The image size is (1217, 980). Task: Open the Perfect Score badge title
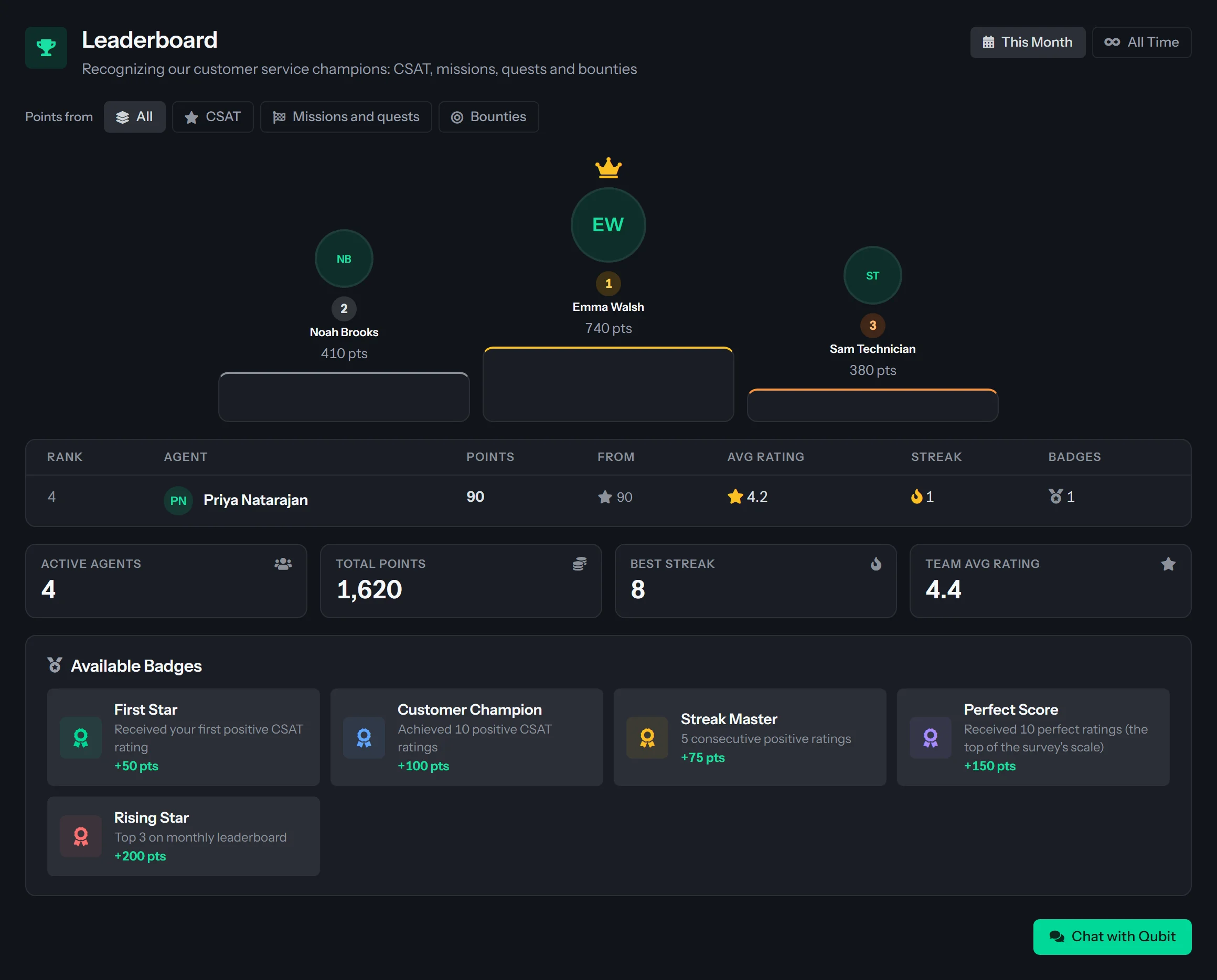tap(1011, 709)
